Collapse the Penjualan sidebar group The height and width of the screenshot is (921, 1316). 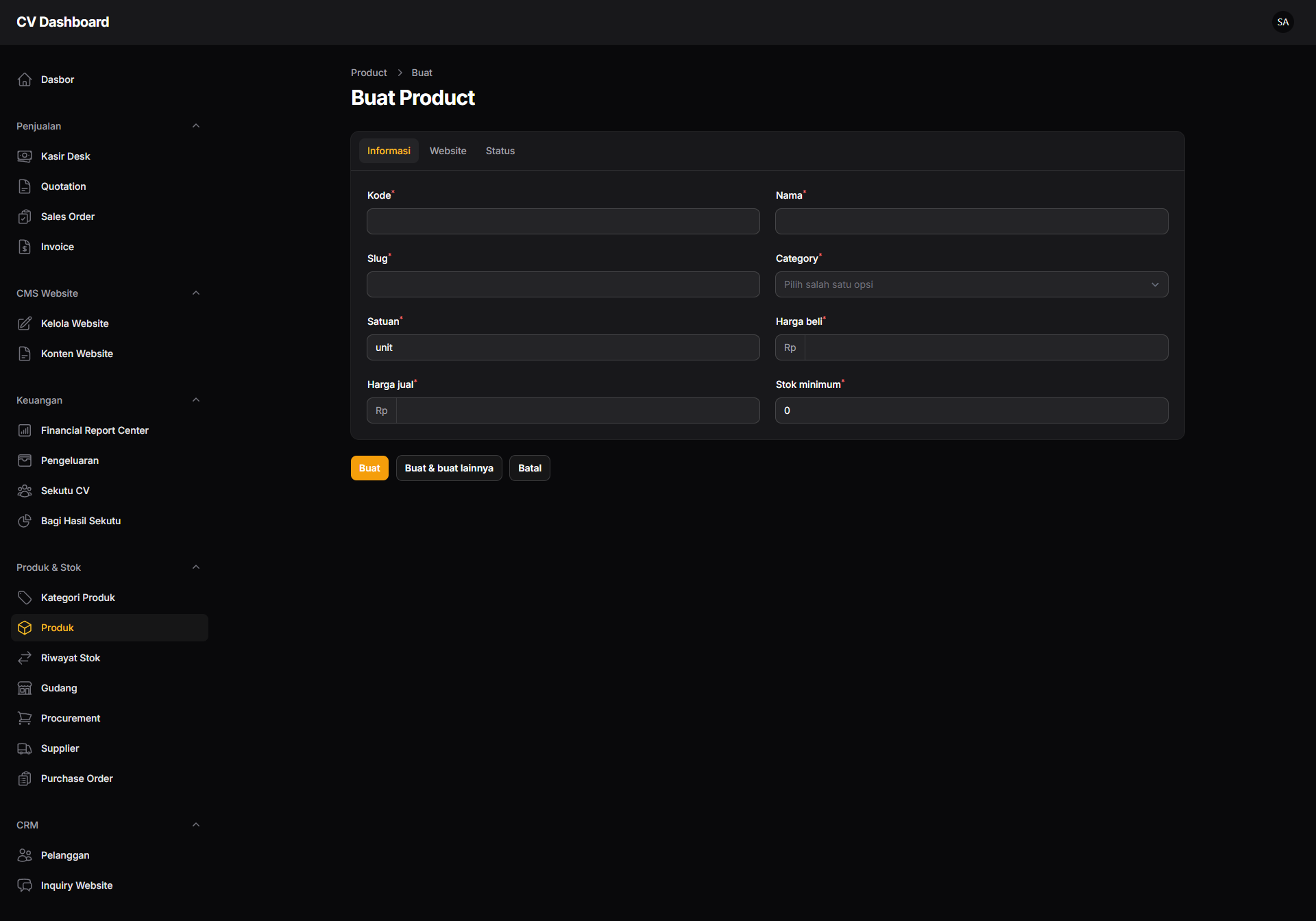pyautogui.click(x=196, y=126)
